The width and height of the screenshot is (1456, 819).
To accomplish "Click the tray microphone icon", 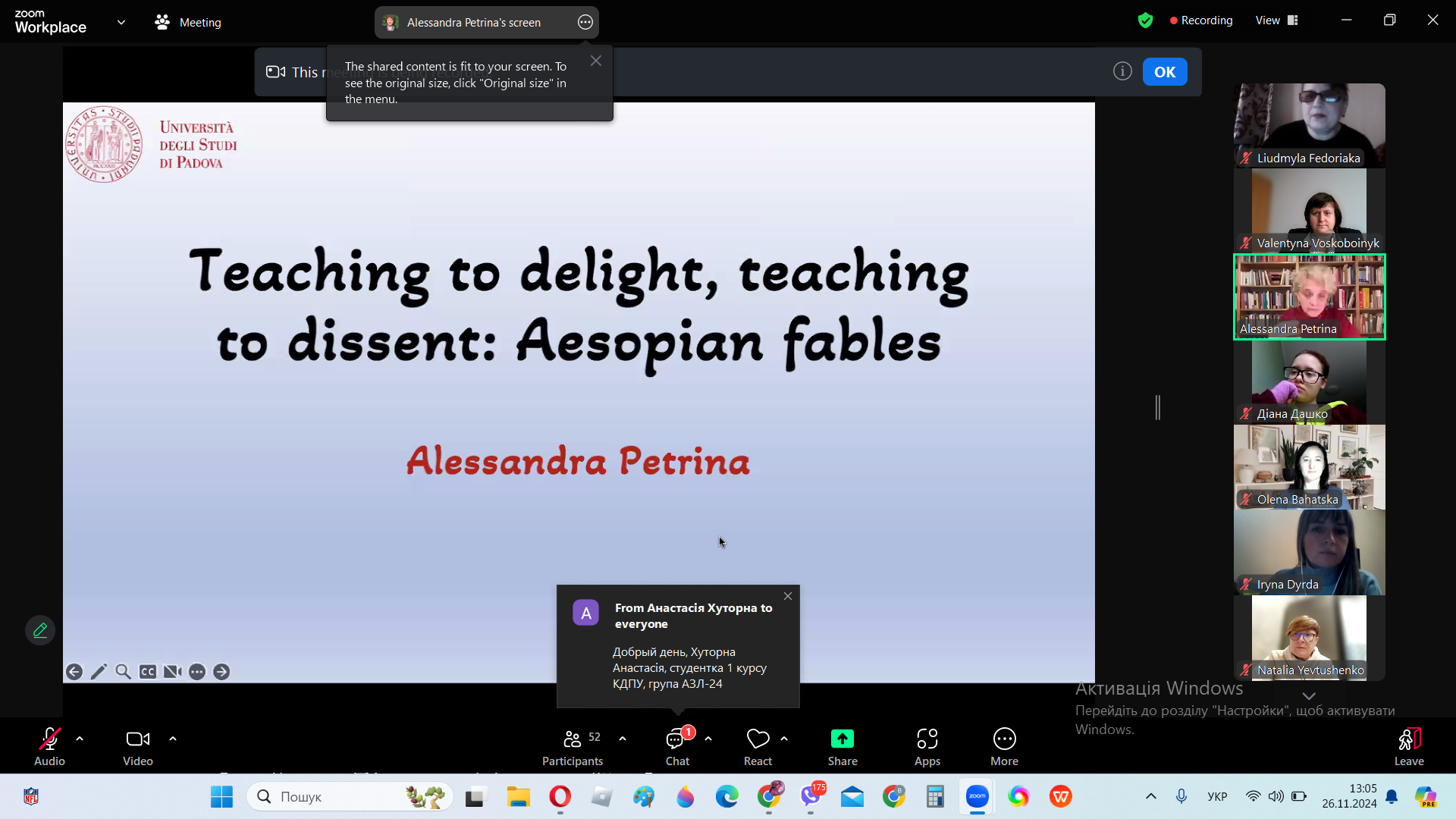I will (x=1181, y=796).
